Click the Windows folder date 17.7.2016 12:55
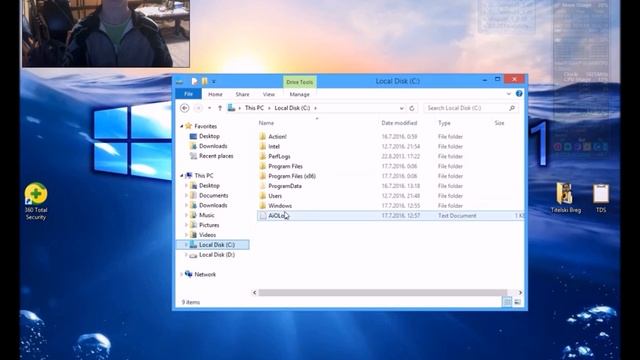This screenshot has width=640, height=360. 400,206
